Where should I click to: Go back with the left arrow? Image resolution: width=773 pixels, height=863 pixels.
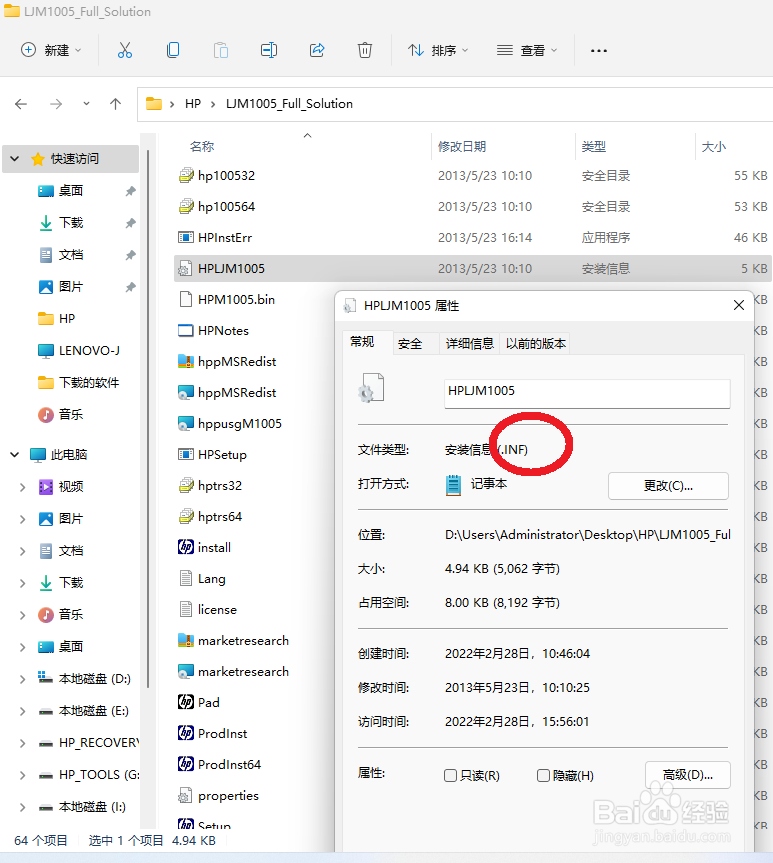pos(21,104)
